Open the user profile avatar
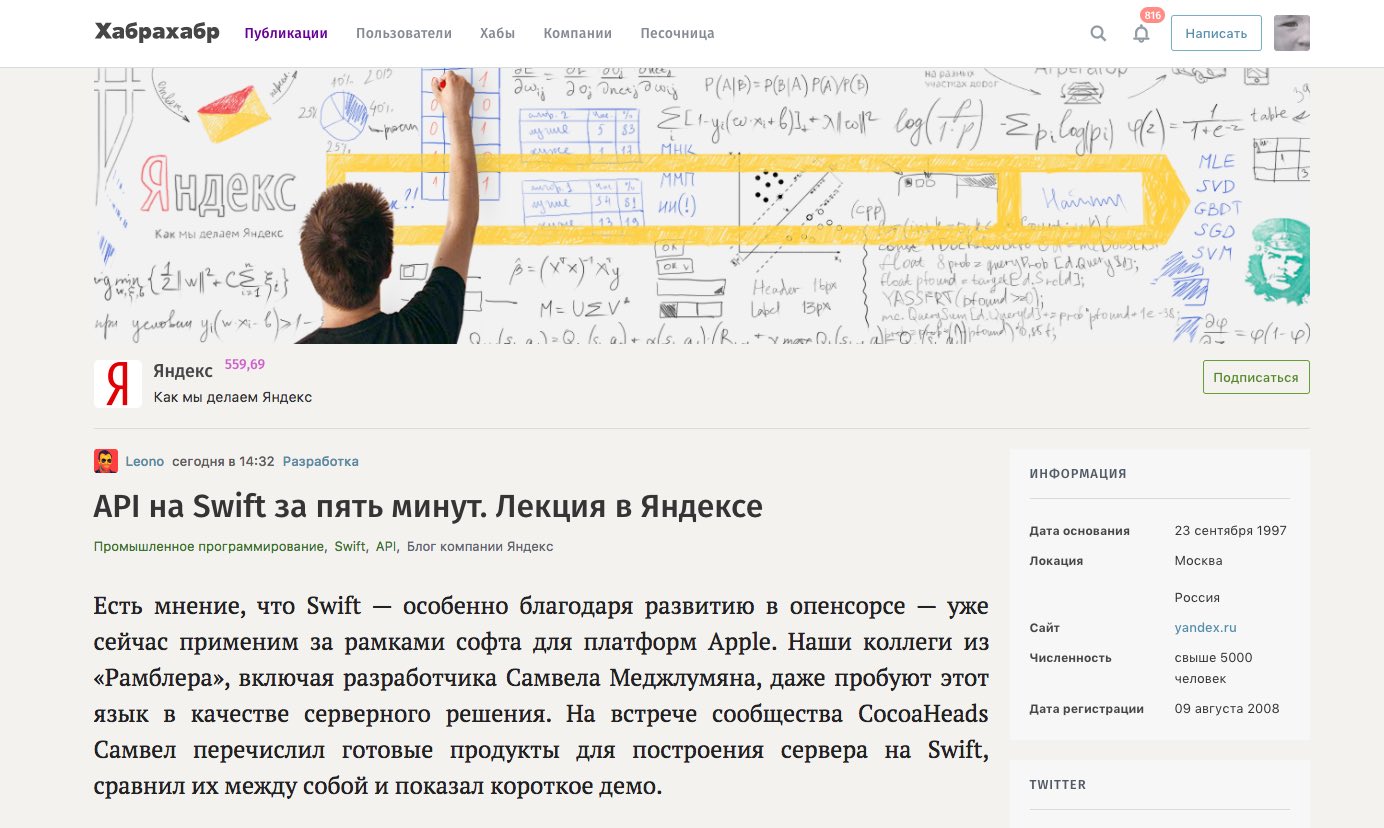Image resolution: width=1384 pixels, height=828 pixels. 1292,33
